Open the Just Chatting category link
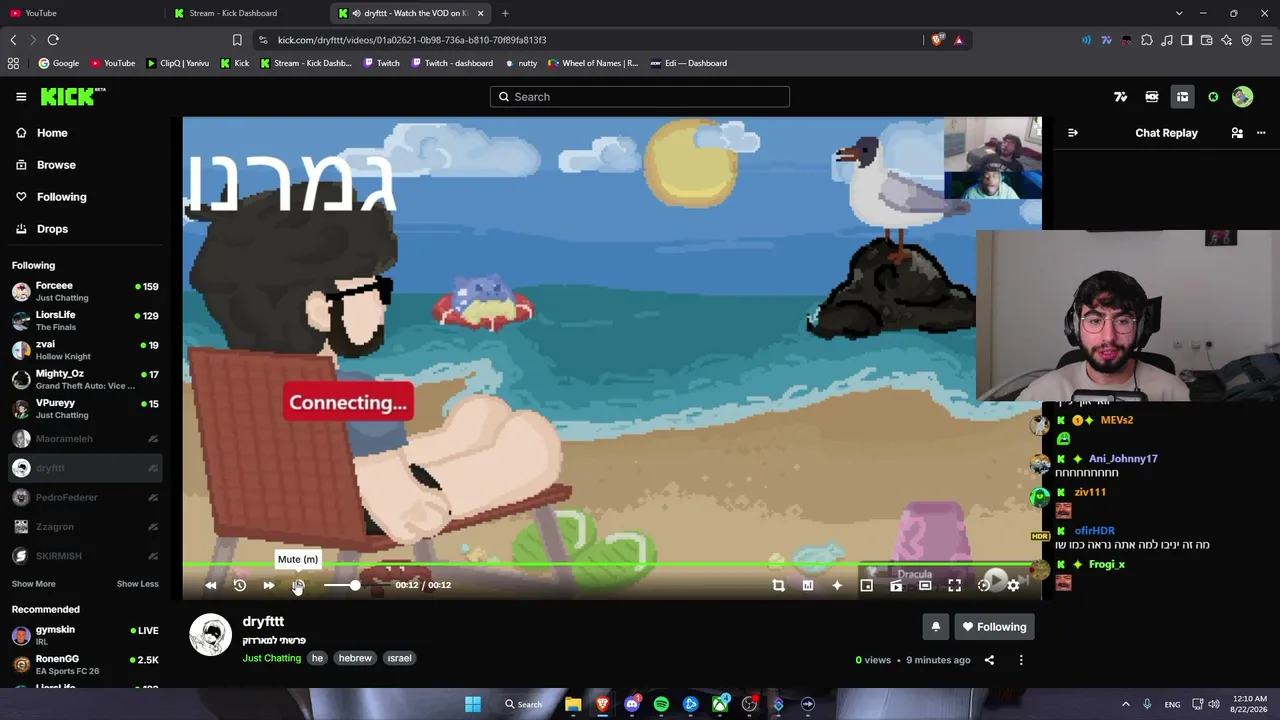This screenshot has height=720, width=1280. (272, 658)
